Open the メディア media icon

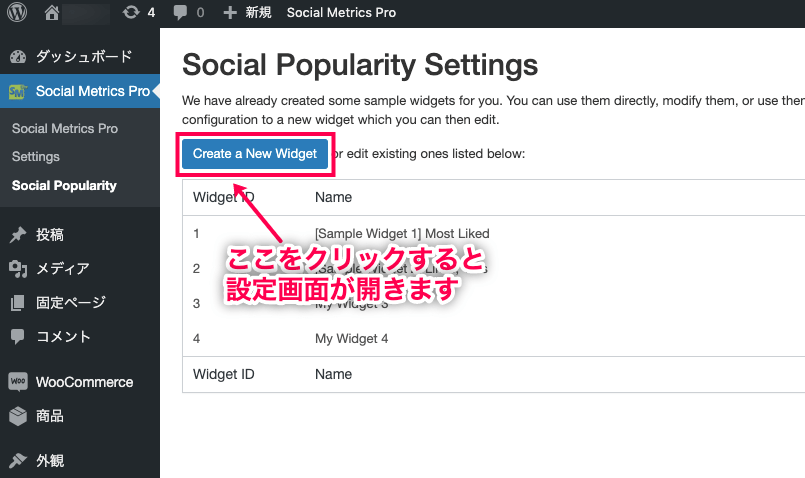[17, 268]
